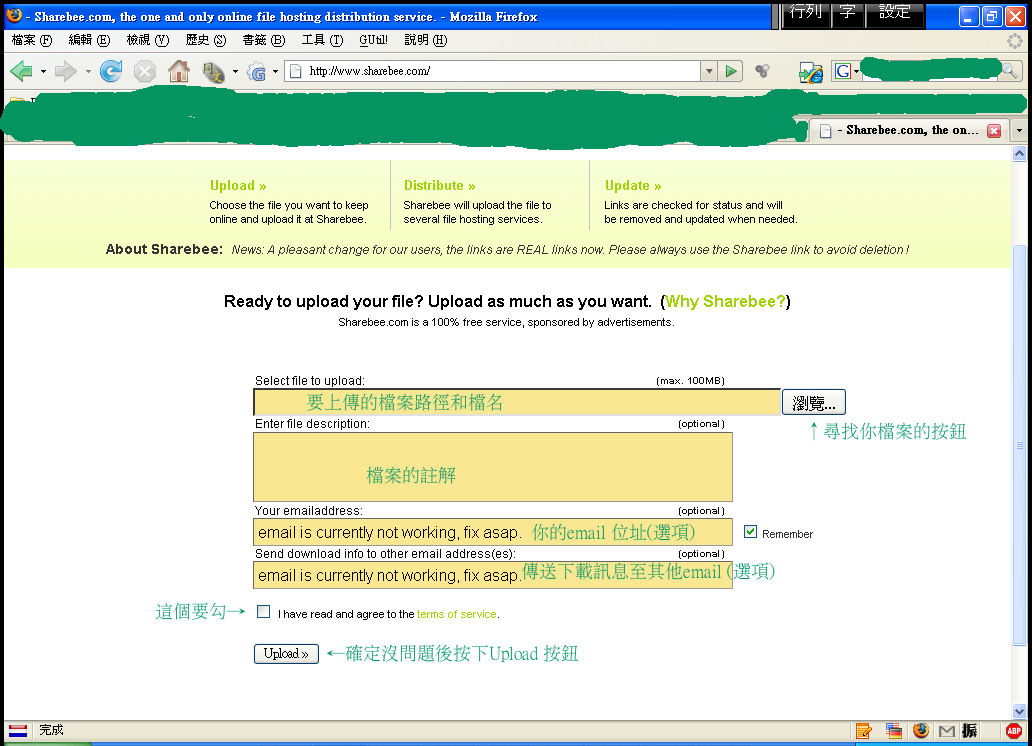Click the Firefox globe status bar icon
1032x746 pixels.
click(921, 730)
